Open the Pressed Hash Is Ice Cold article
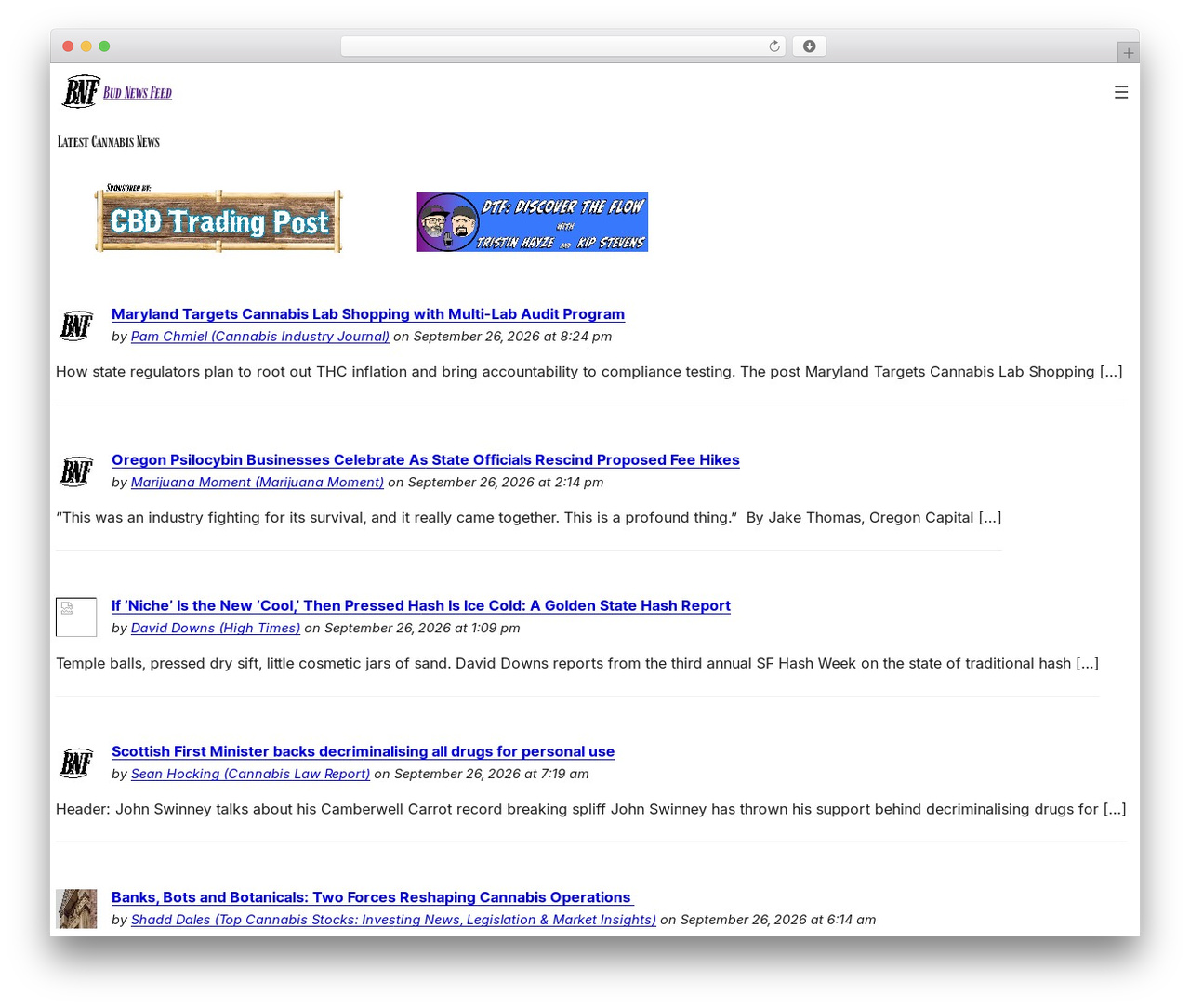The image size is (1190, 1008). [421, 606]
